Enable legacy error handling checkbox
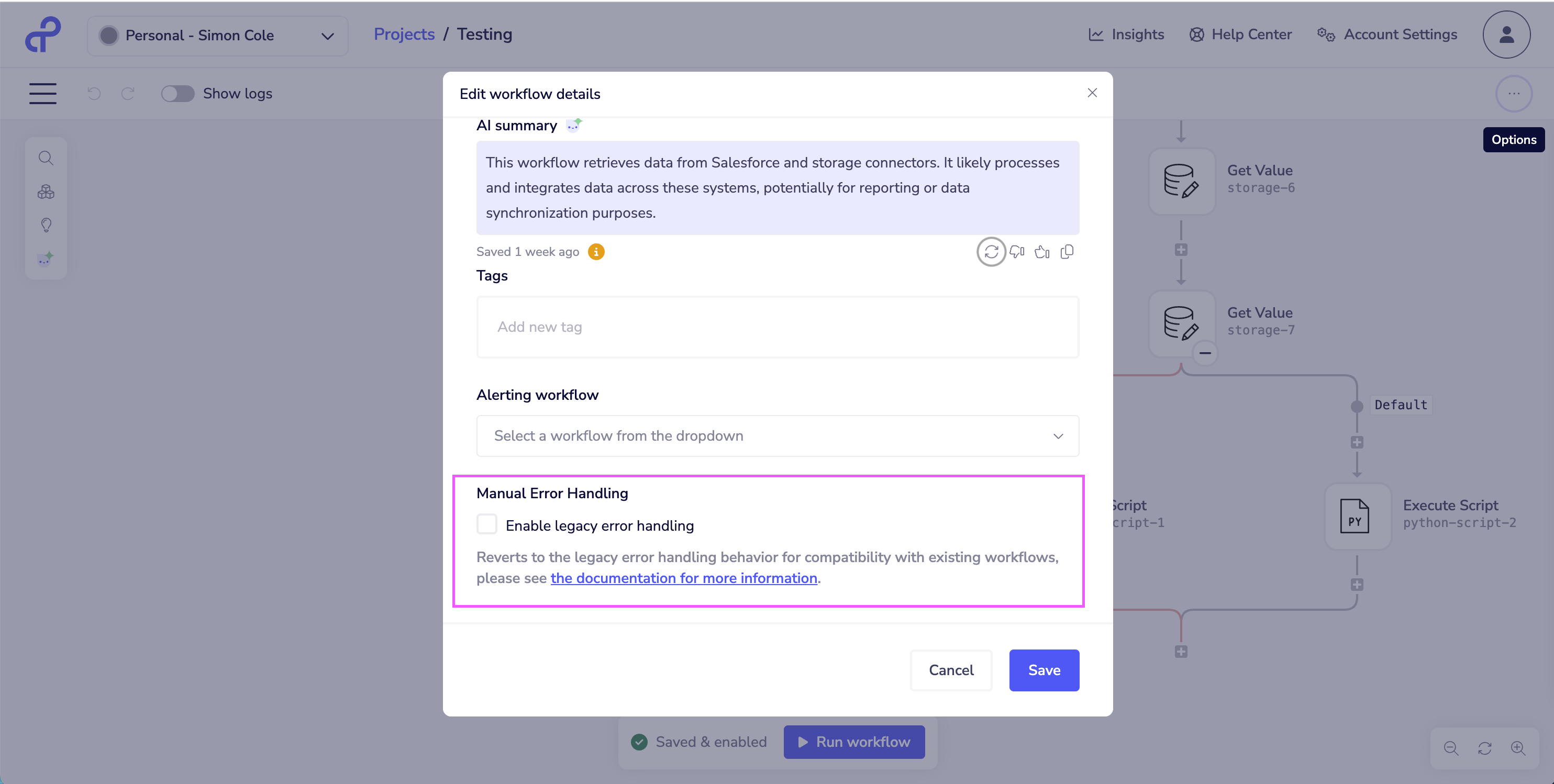The height and width of the screenshot is (784, 1554). pyautogui.click(x=487, y=524)
